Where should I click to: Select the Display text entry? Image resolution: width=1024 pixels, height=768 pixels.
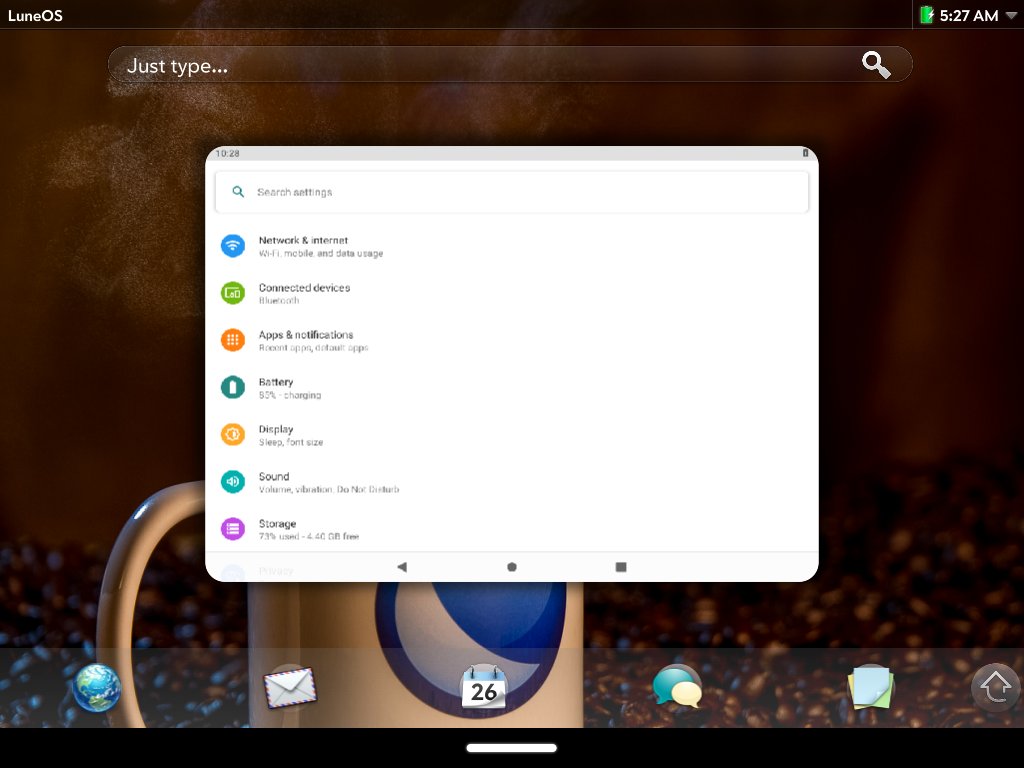click(x=276, y=429)
